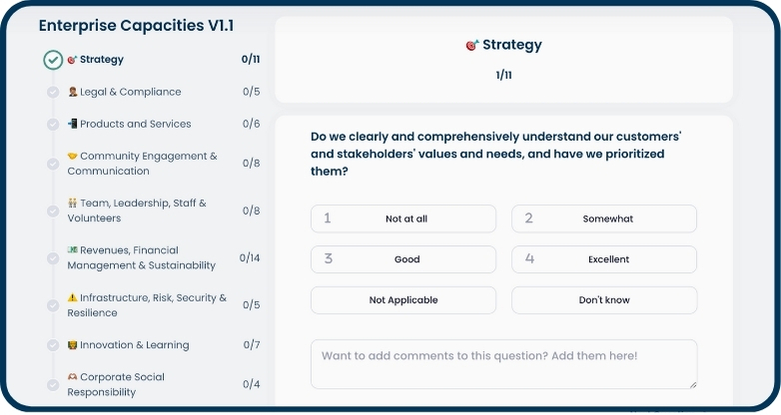Open the Strategy section in sidebar
Screen dimensions: 781x415
(101, 60)
